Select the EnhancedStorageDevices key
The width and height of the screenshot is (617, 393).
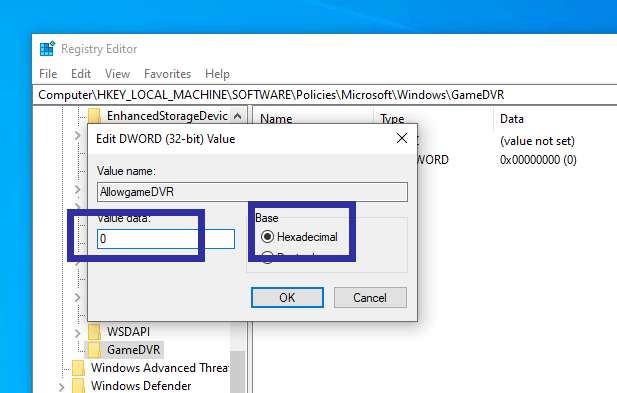tap(167, 116)
